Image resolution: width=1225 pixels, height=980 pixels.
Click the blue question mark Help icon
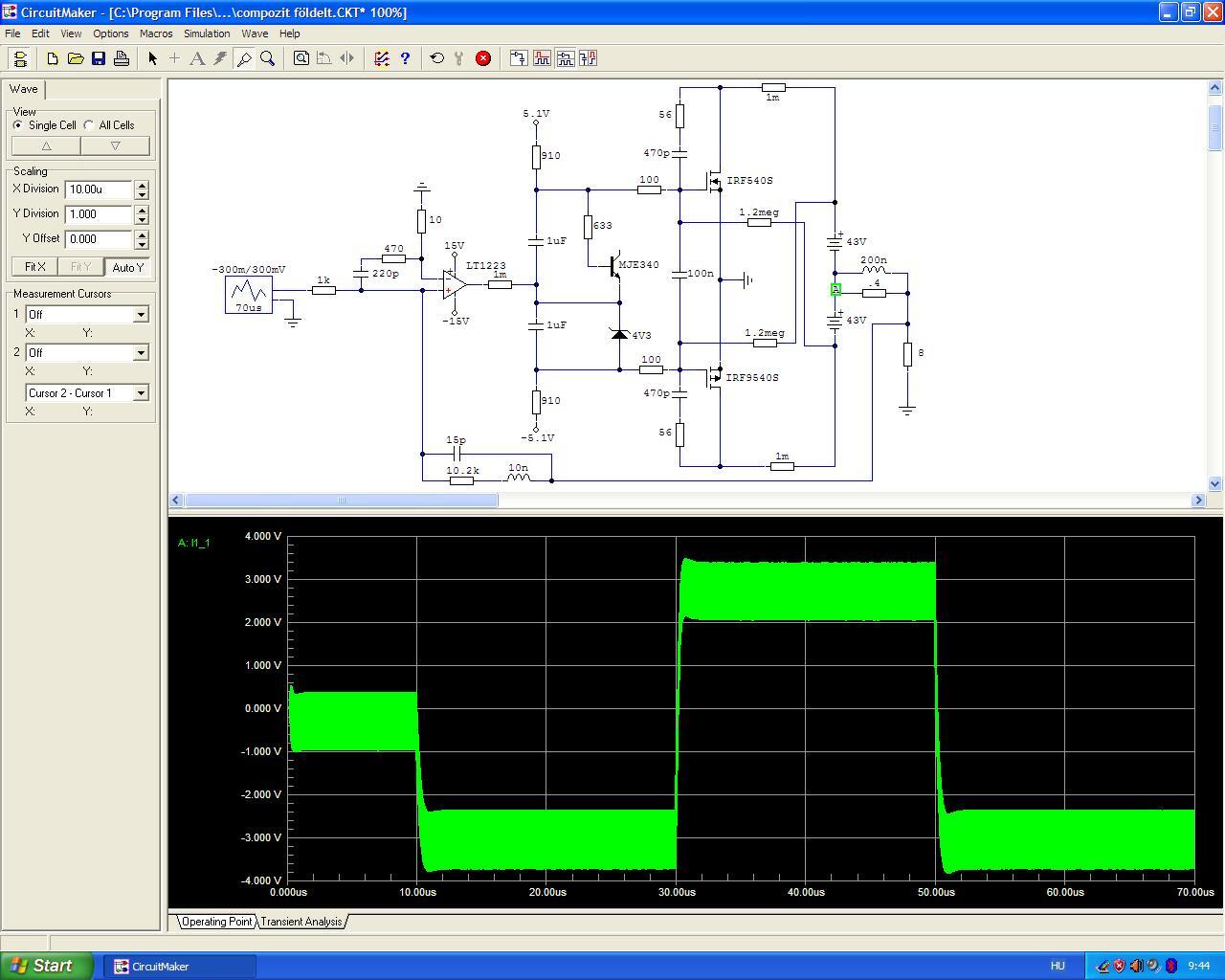[405, 58]
